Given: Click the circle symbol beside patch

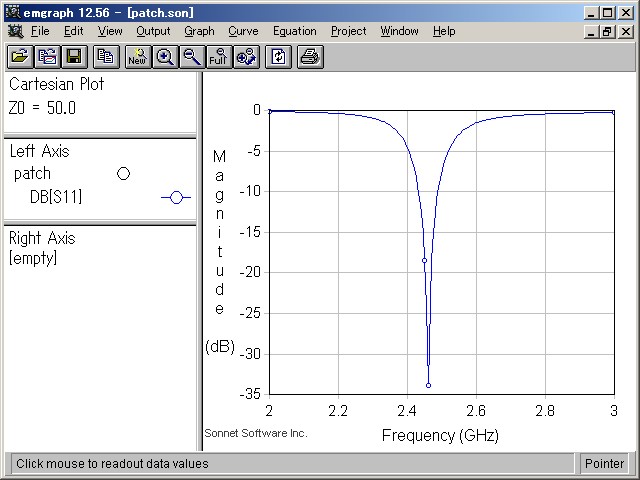Looking at the screenshot, I should pos(123,173).
